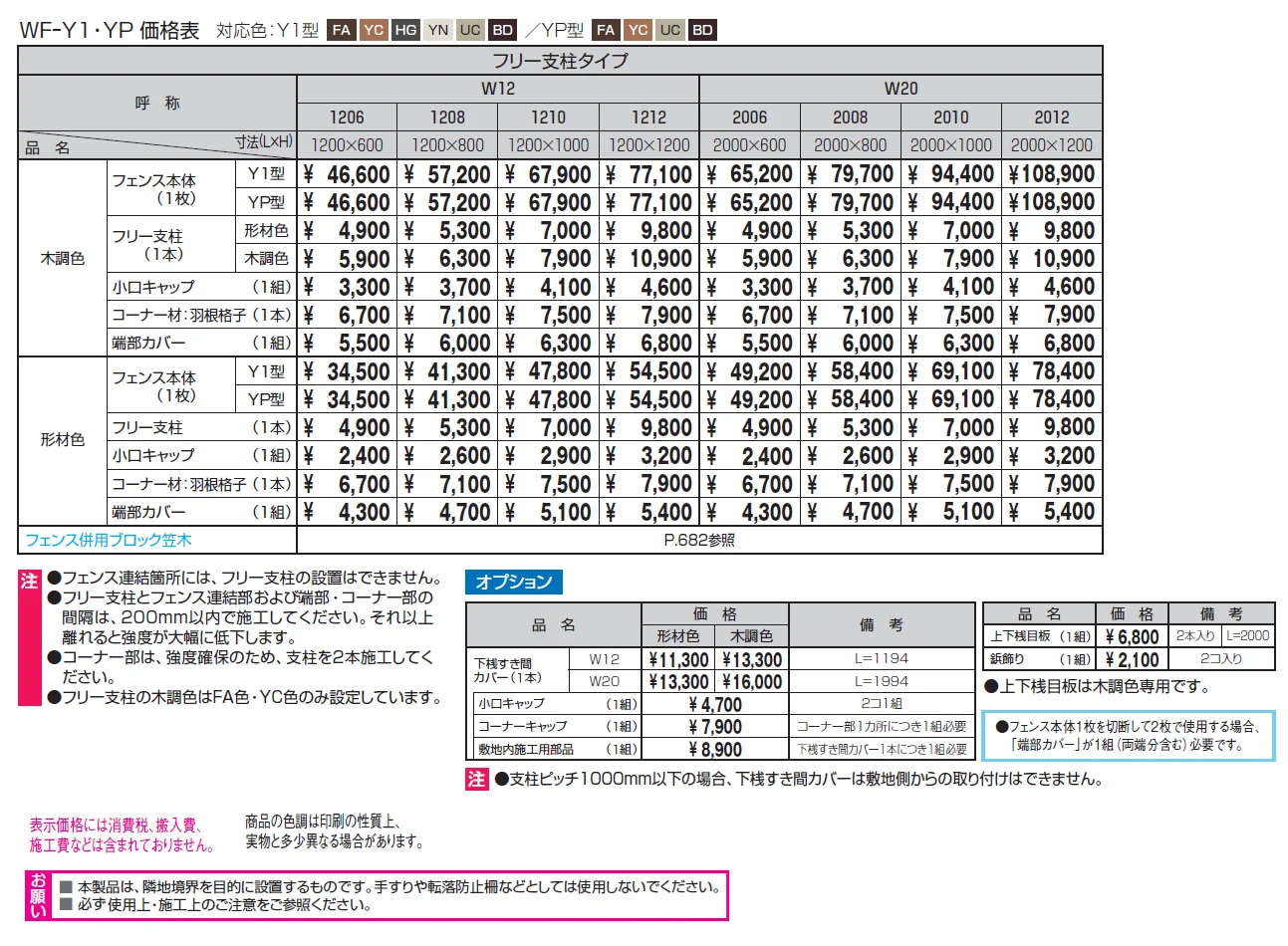This screenshot has width=1288, height=946.
Task: Select the 2000×1200 dimension cell
Action: click(1052, 144)
